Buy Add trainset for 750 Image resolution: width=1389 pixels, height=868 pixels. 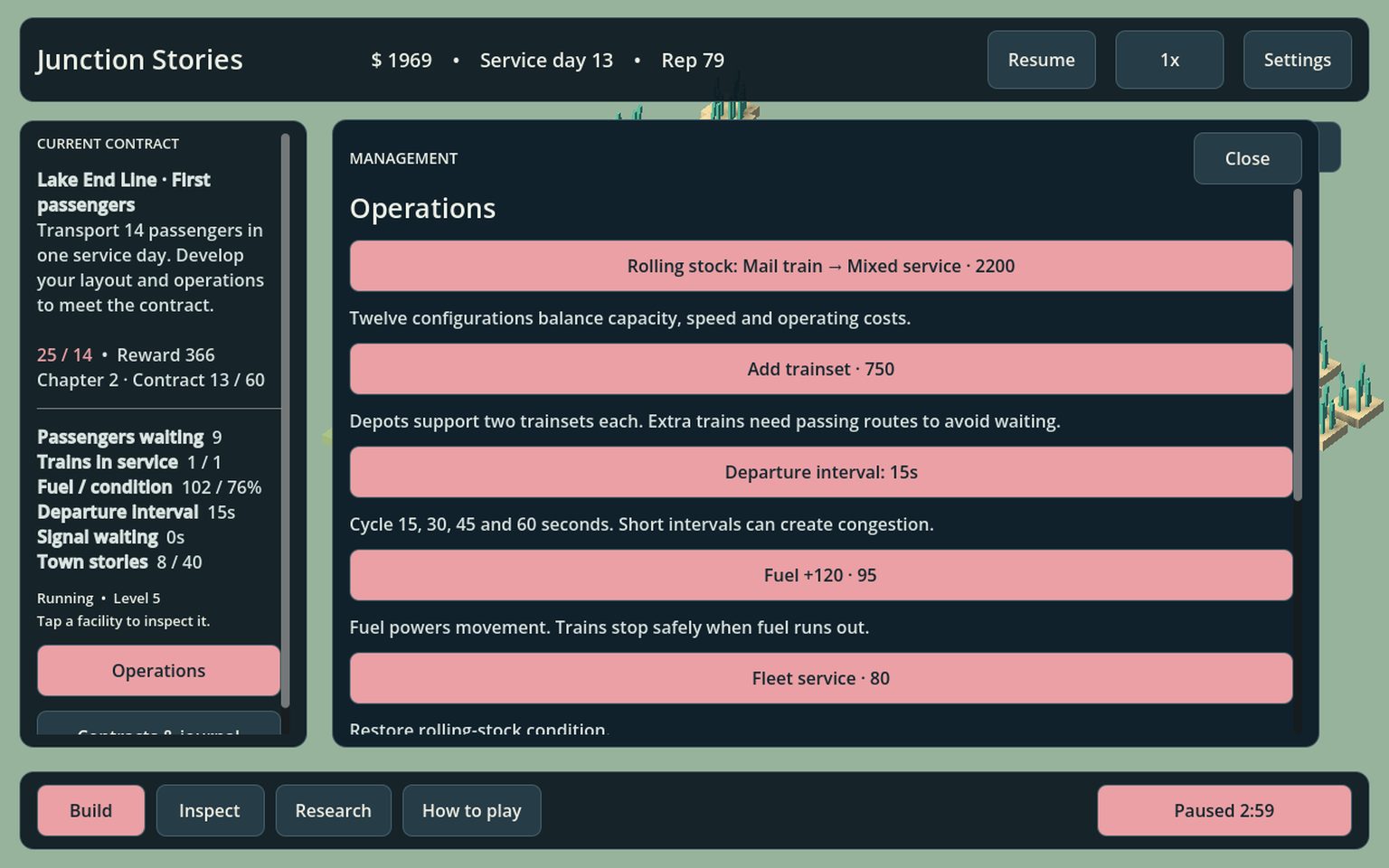(x=820, y=369)
